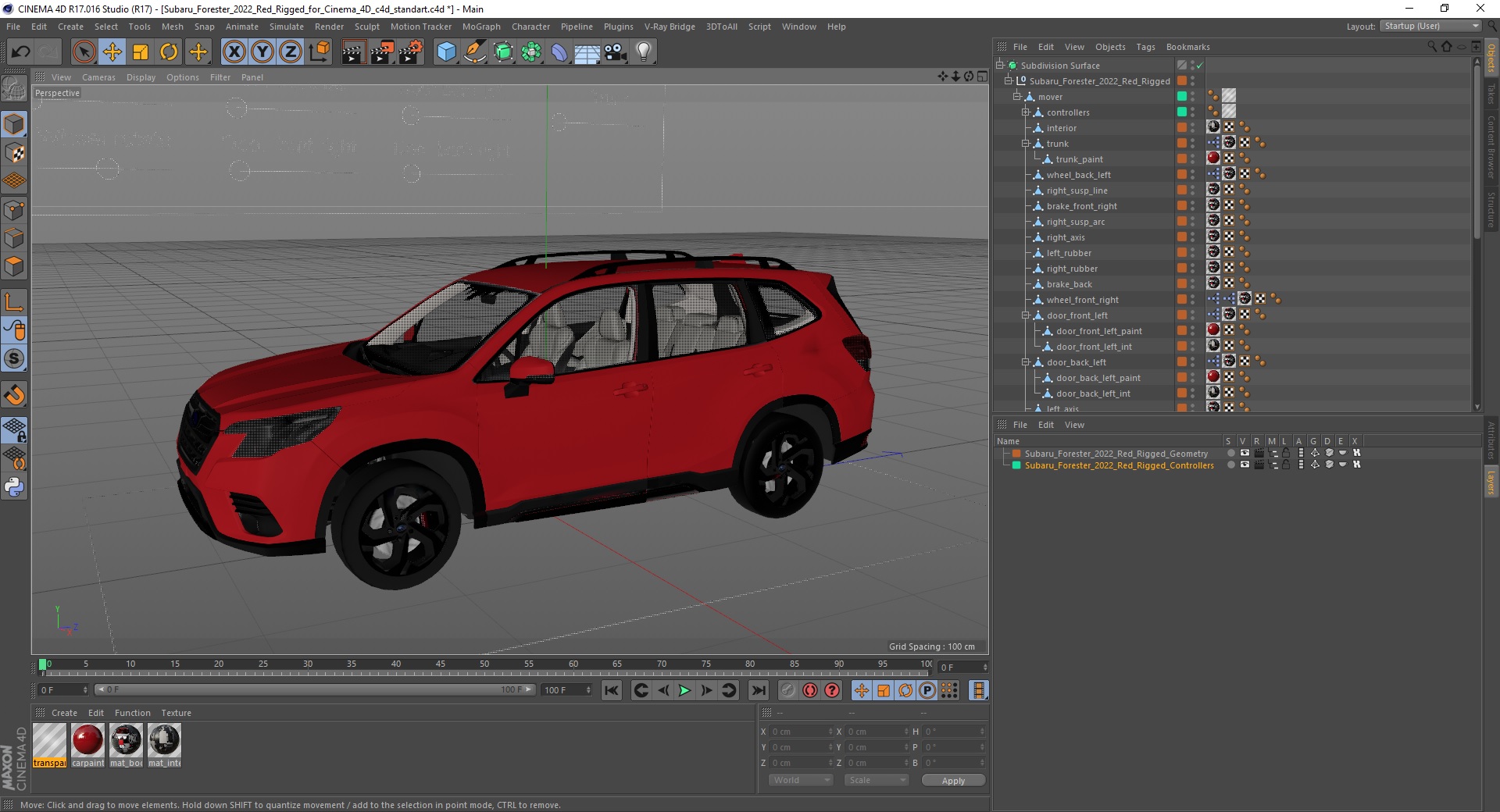Open the Scale mode dropdown
The width and height of the screenshot is (1500, 812).
pos(877,780)
